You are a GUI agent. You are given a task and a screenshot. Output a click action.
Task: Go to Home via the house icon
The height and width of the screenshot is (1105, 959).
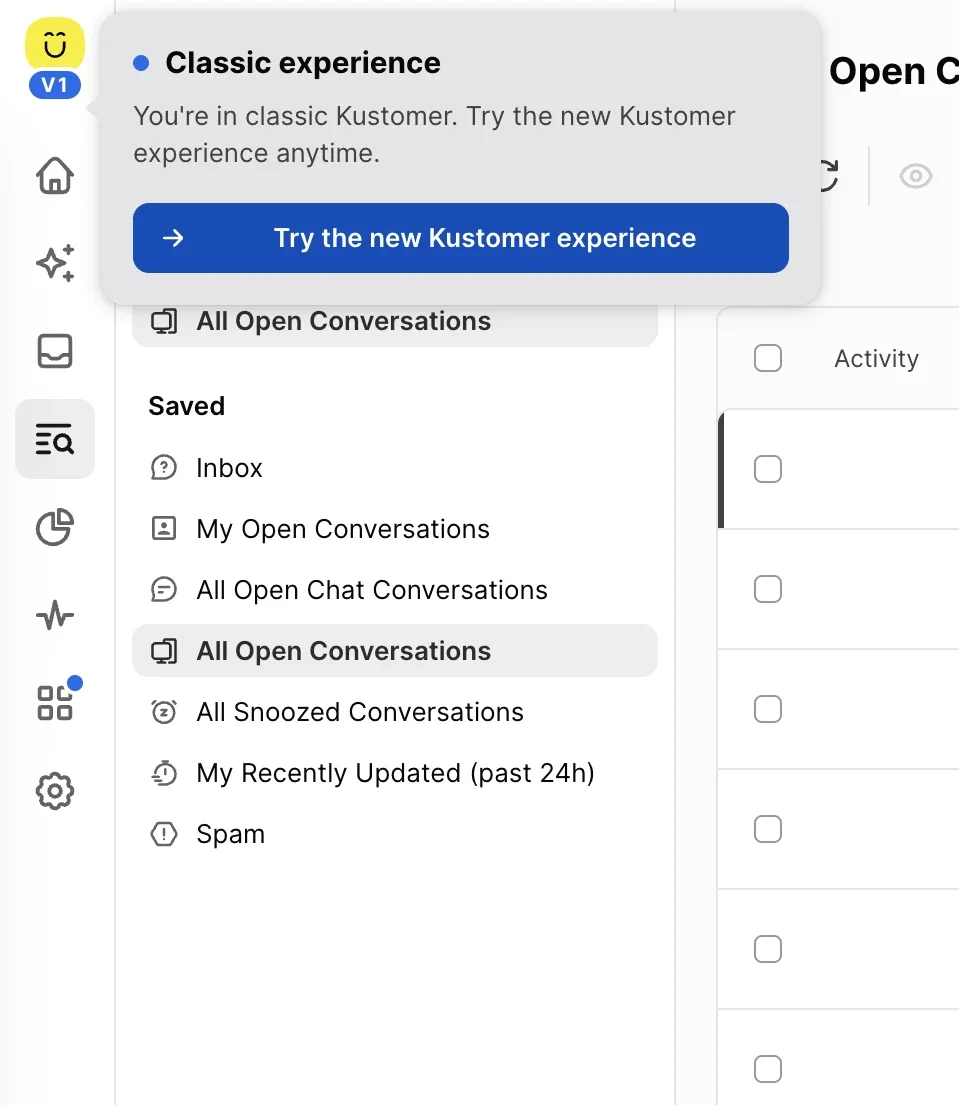[x=55, y=175]
